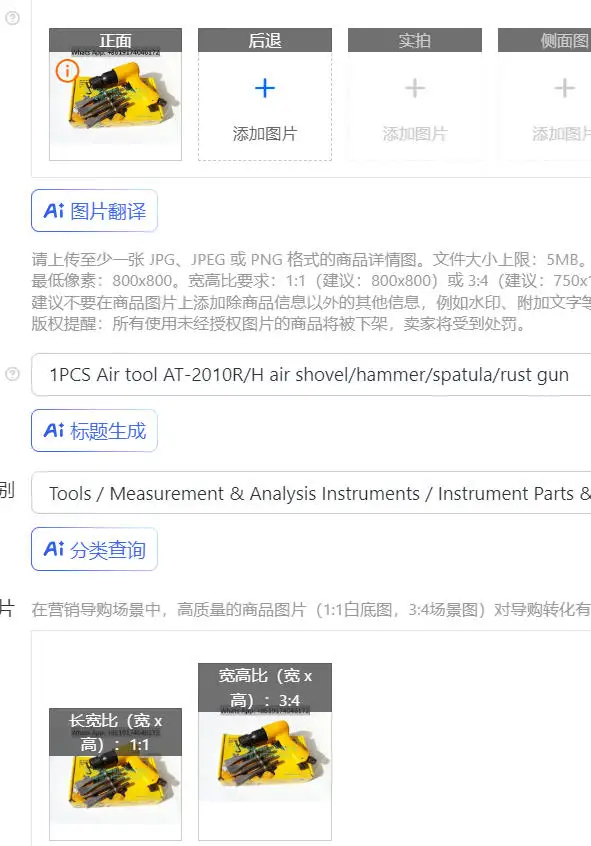Screen dimensions: 591x846
Task: Click the AI 分类查询 button
Action: pyautogui.click(x=94, y=549)
